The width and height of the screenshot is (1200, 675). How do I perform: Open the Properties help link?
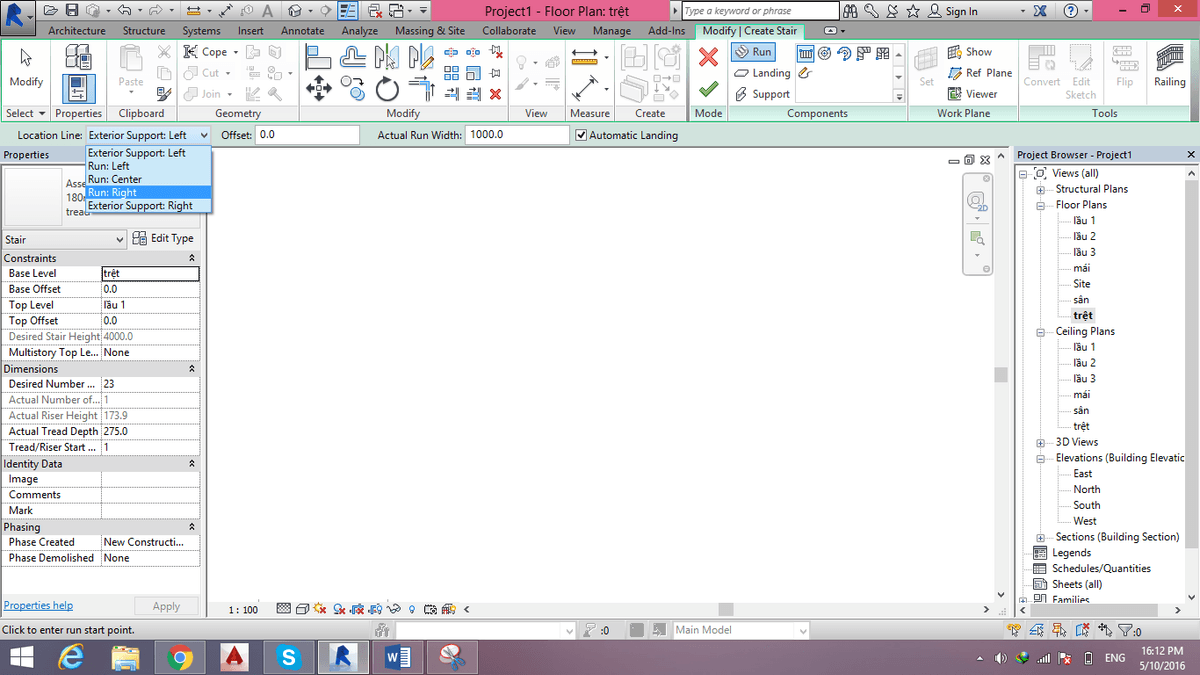point(38,605)
